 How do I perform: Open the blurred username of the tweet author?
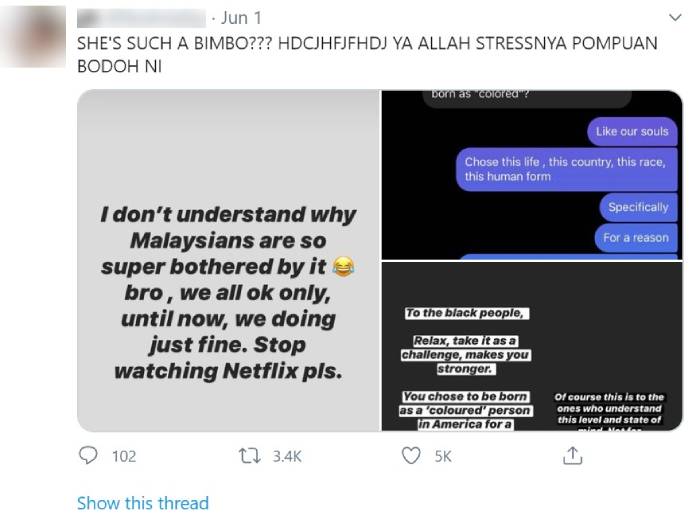click(141, 18)
